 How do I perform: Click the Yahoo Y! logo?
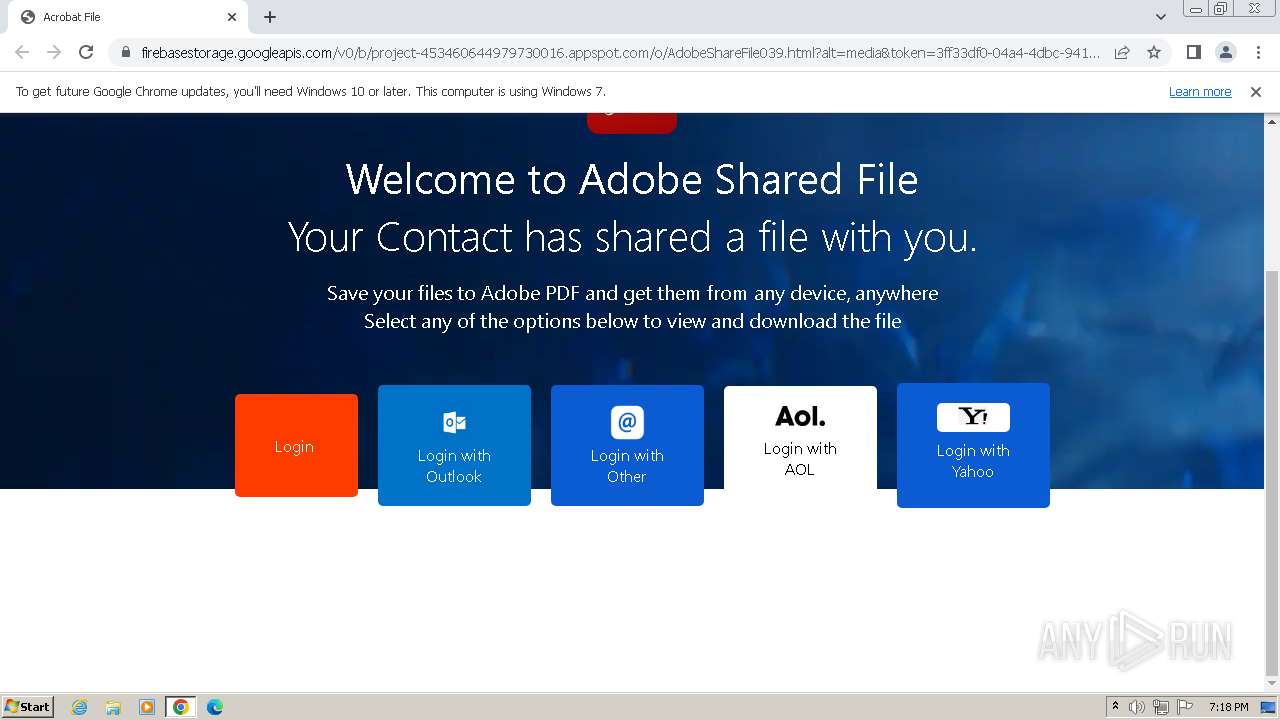coord(973,417)
